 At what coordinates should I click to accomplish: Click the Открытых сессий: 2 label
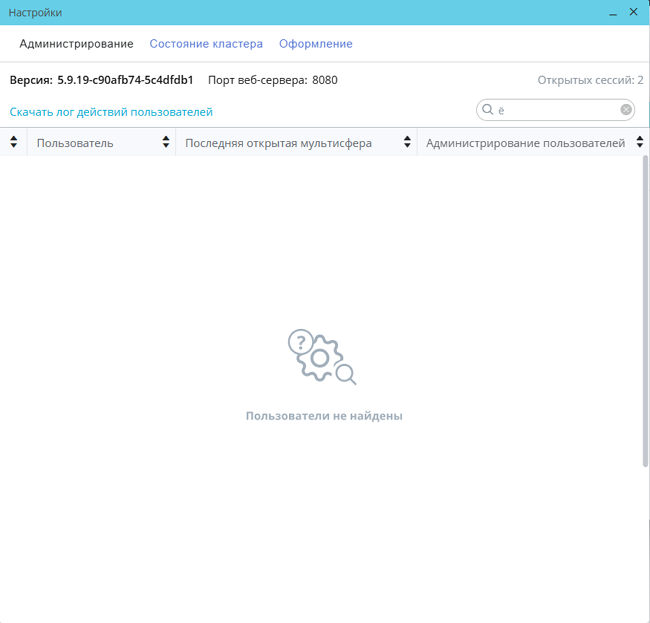pyautogui.click(x=590, y=80)
